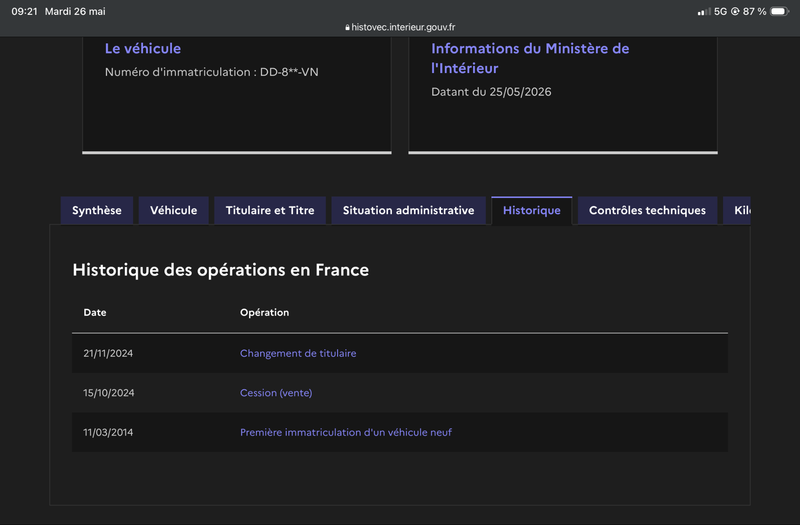Open Première immatriculation d'un véhicule neuf
This screenshot has height=525, width=800.
point(346,432)
